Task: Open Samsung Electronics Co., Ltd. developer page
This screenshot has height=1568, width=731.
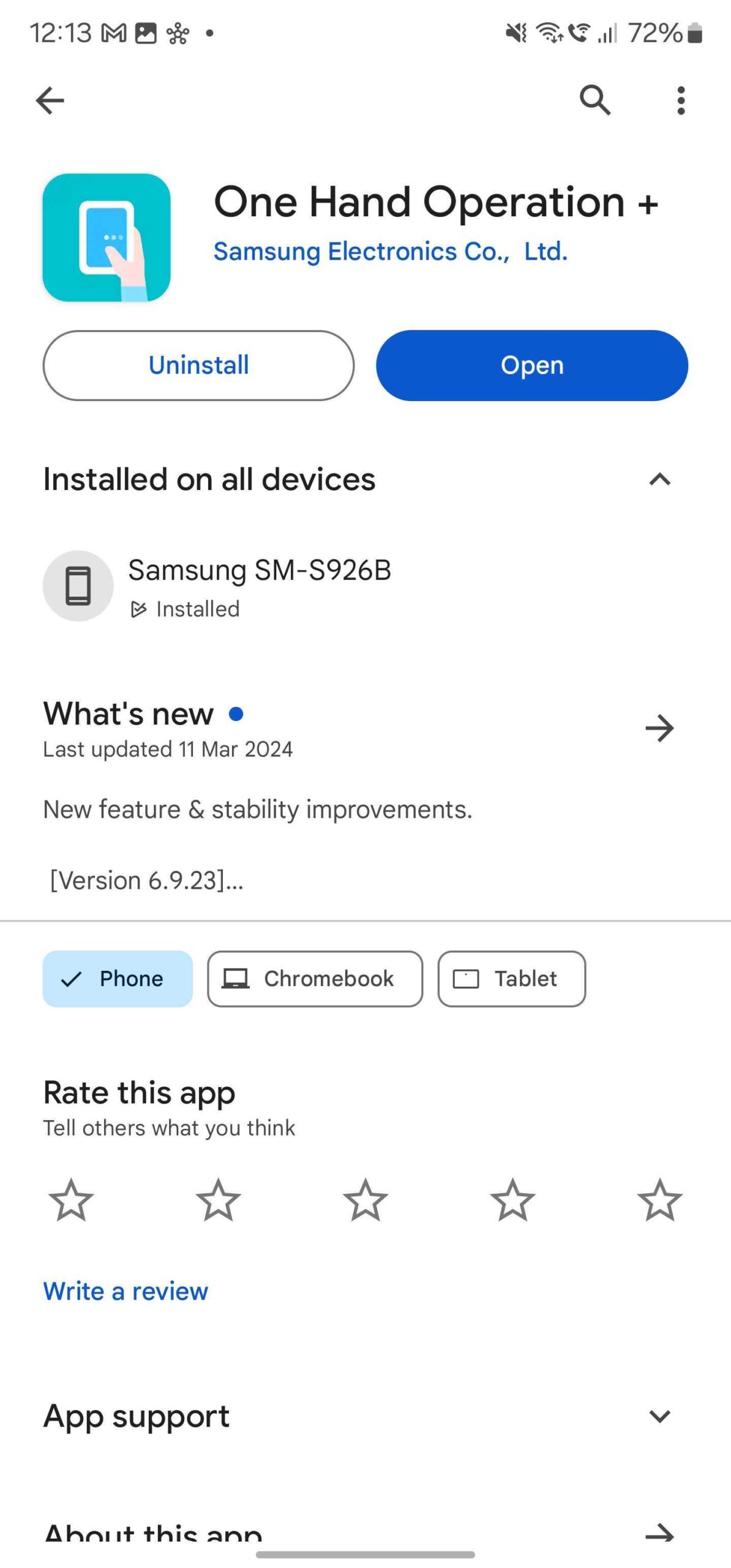Action: tap(391, 252)
